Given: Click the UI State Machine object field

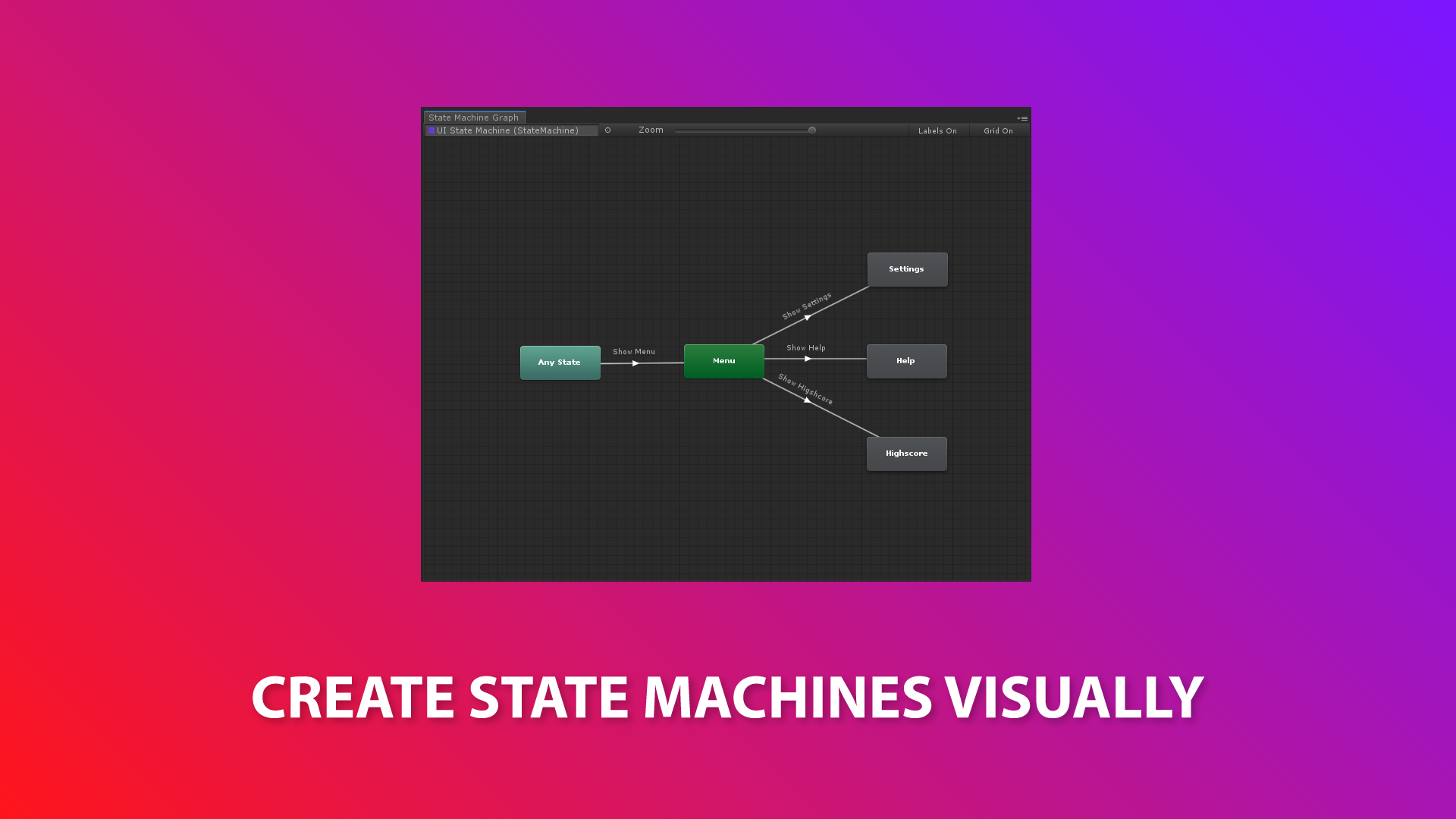Looking at the screenshot, I should [x=512, y=130].
